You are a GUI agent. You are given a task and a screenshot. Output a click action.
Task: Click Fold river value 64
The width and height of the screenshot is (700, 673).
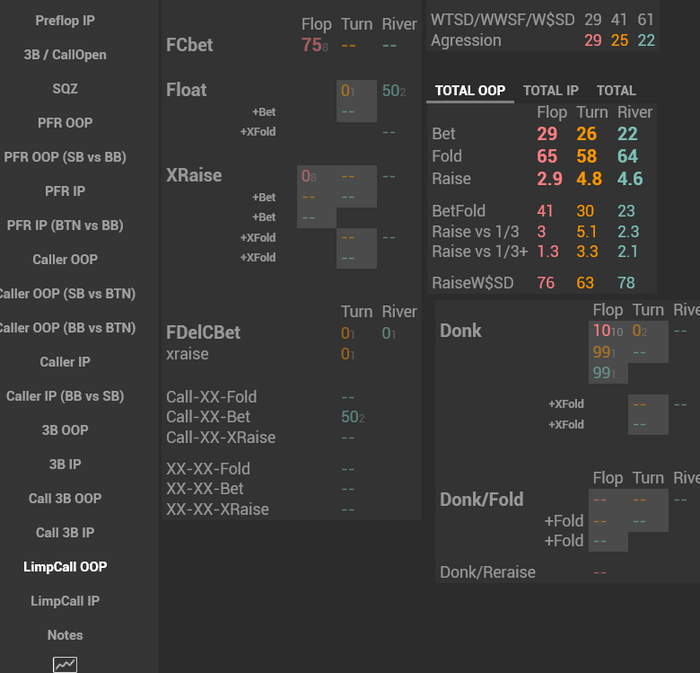coord(628,156)
